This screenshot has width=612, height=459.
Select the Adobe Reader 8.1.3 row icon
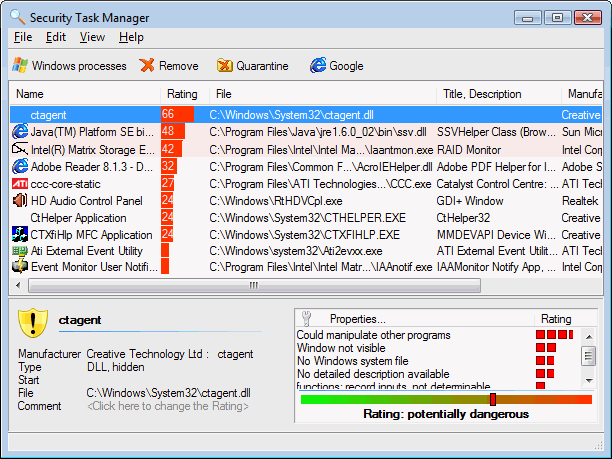point(19,166)
